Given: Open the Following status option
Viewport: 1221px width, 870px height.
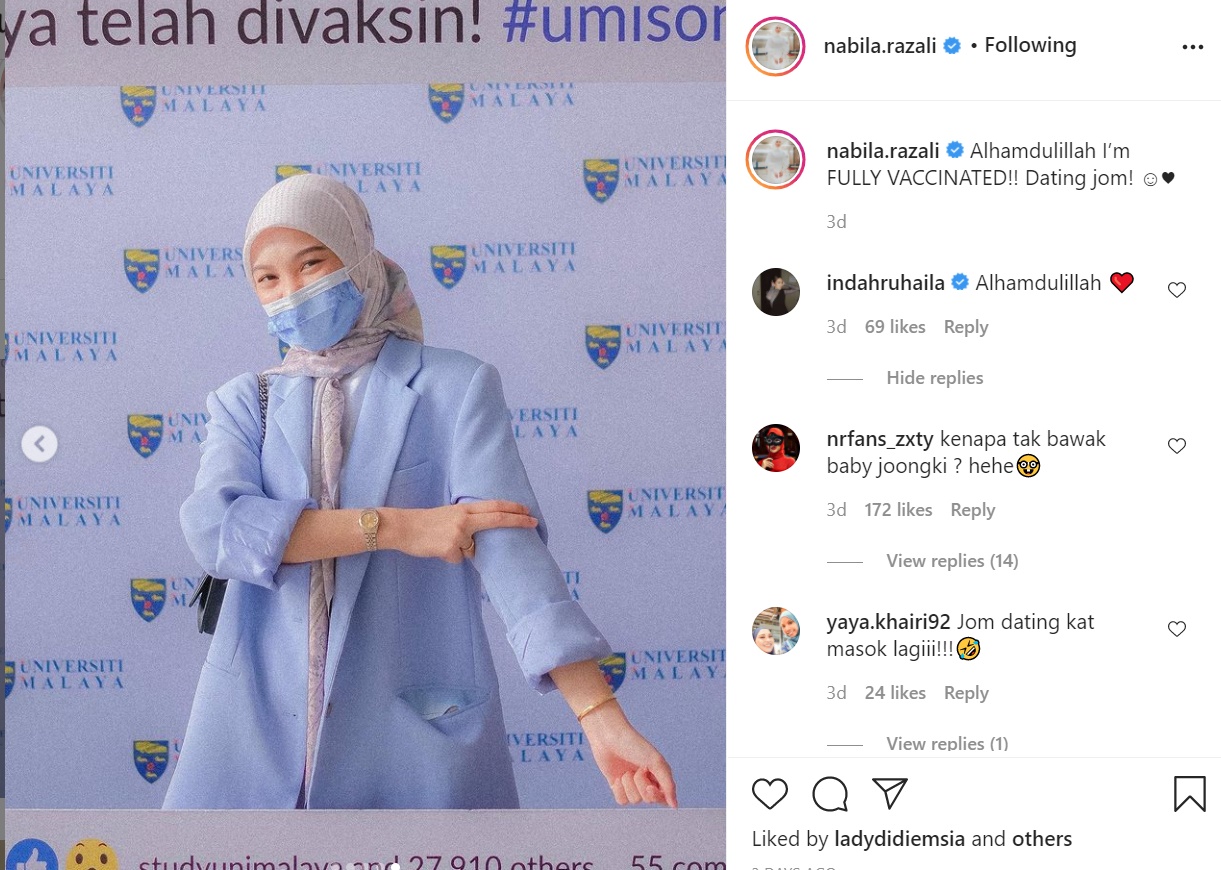Looking at the screenshot, I should coord(1030,45).
